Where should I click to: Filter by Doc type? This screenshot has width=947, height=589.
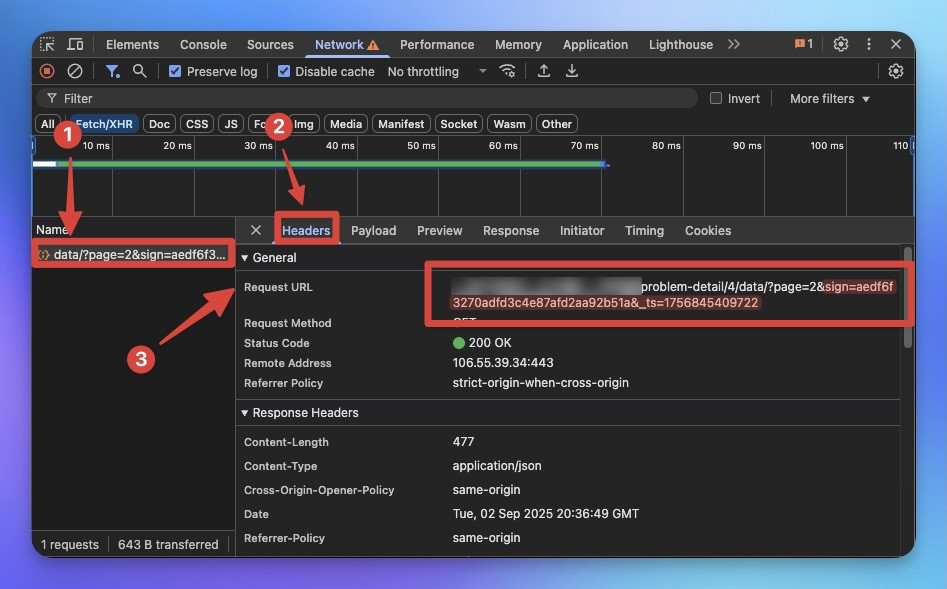tap(159, 124)
